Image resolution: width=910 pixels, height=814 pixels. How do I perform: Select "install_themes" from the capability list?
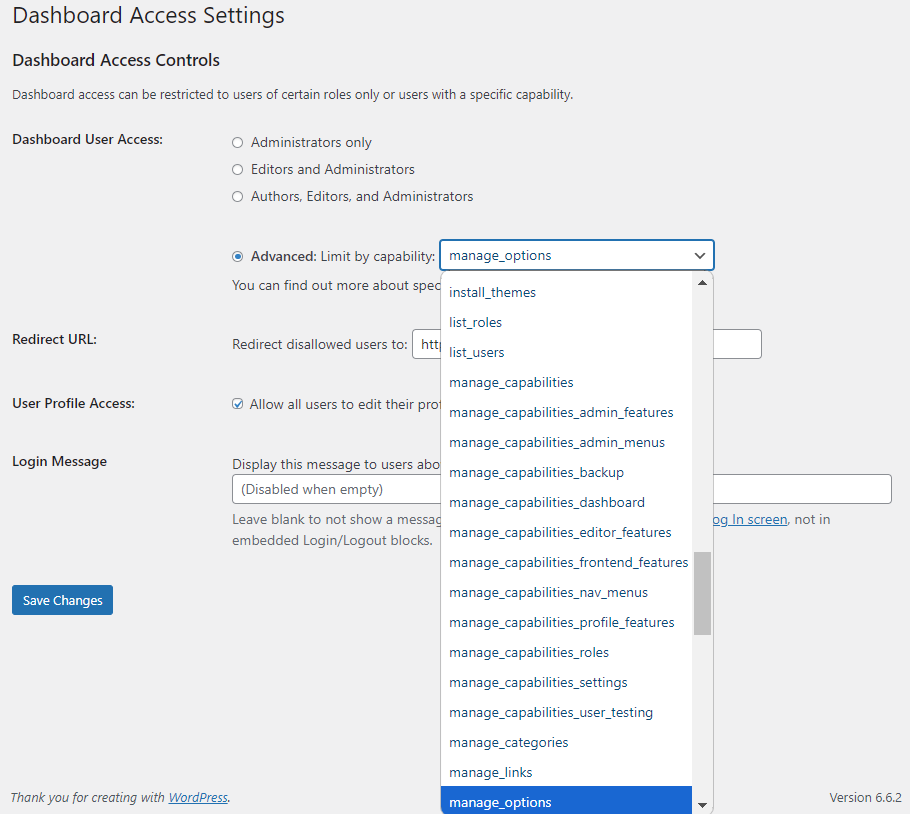(x=492, y=292)
